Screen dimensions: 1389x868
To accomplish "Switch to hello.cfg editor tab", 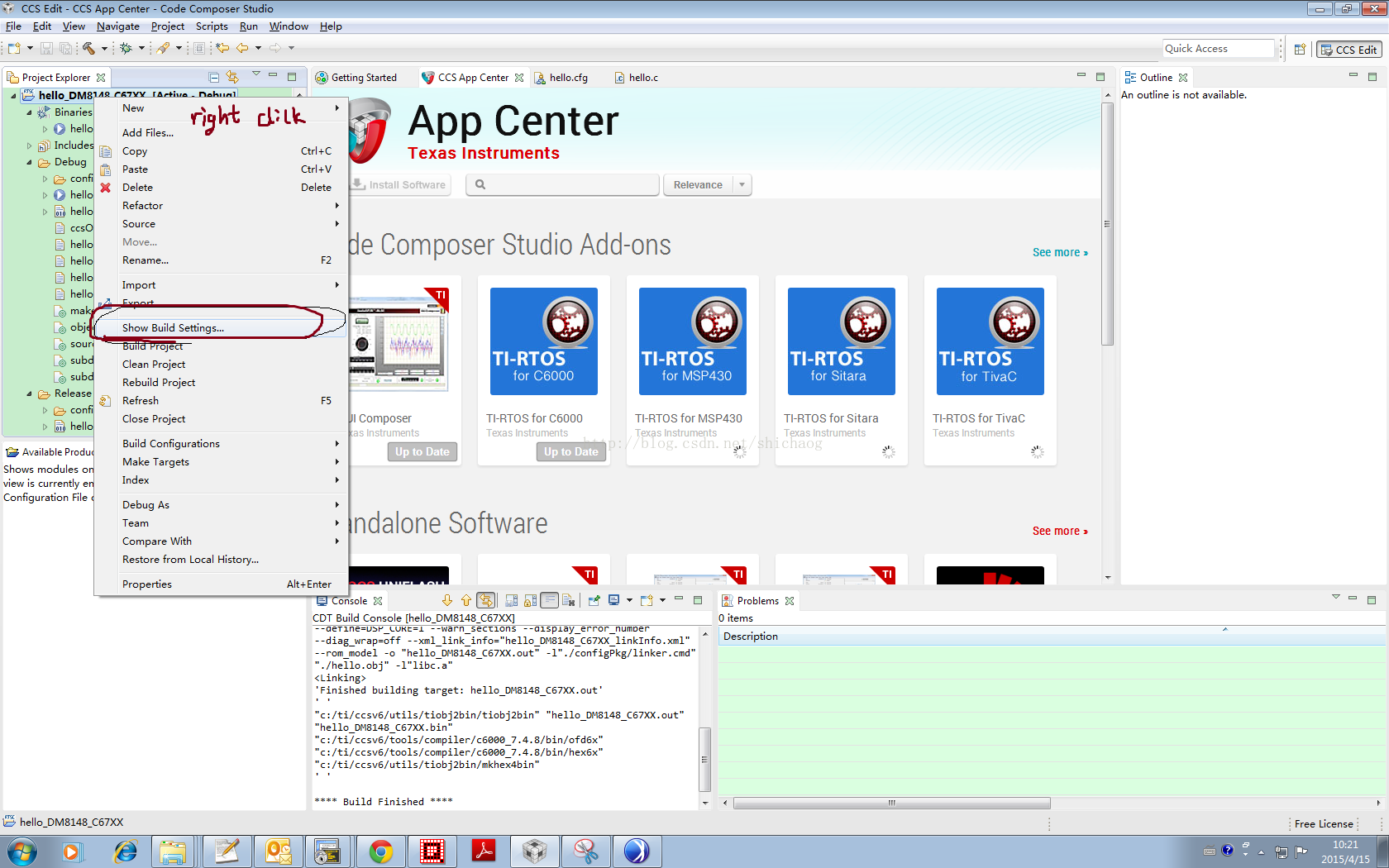I will click(x=561, y=77).
